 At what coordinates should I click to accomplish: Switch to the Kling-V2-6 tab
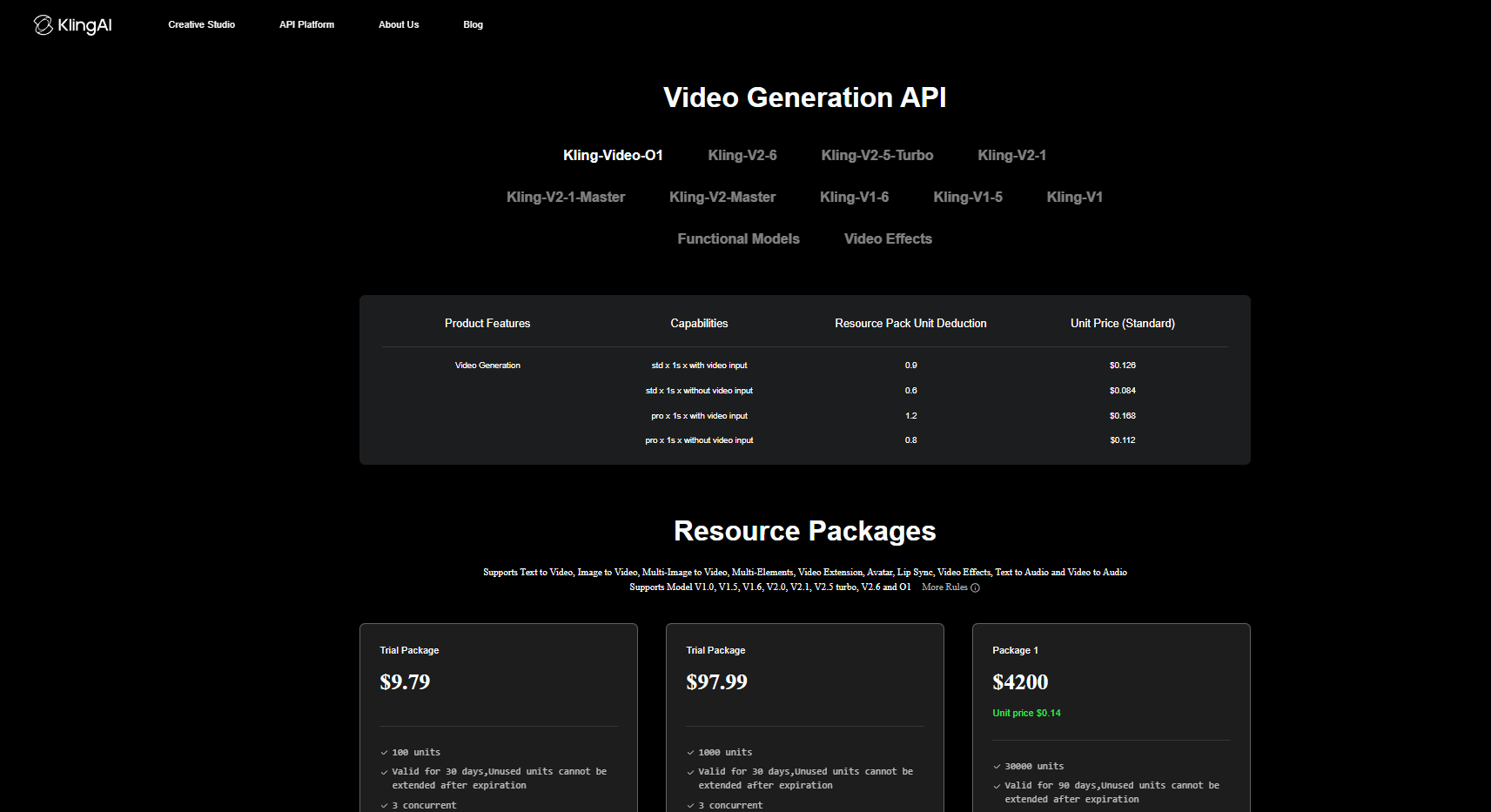(742, 155)
